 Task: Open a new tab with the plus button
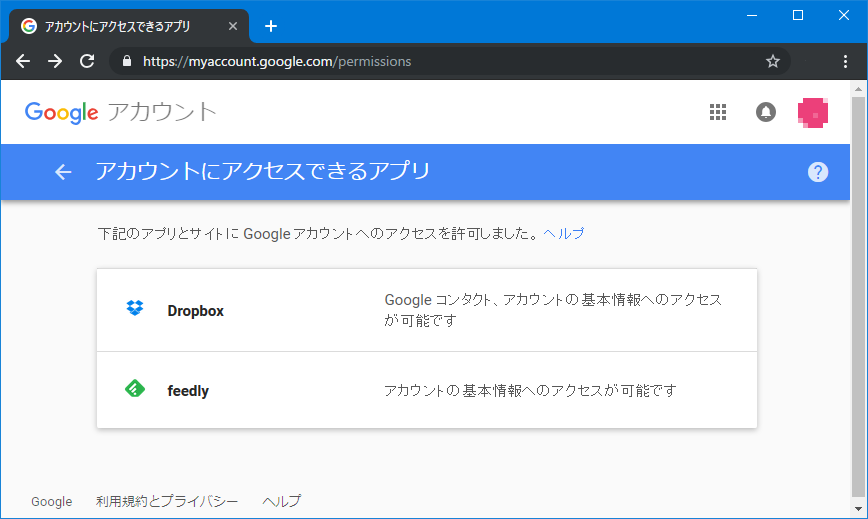click(x=271, y=26)
